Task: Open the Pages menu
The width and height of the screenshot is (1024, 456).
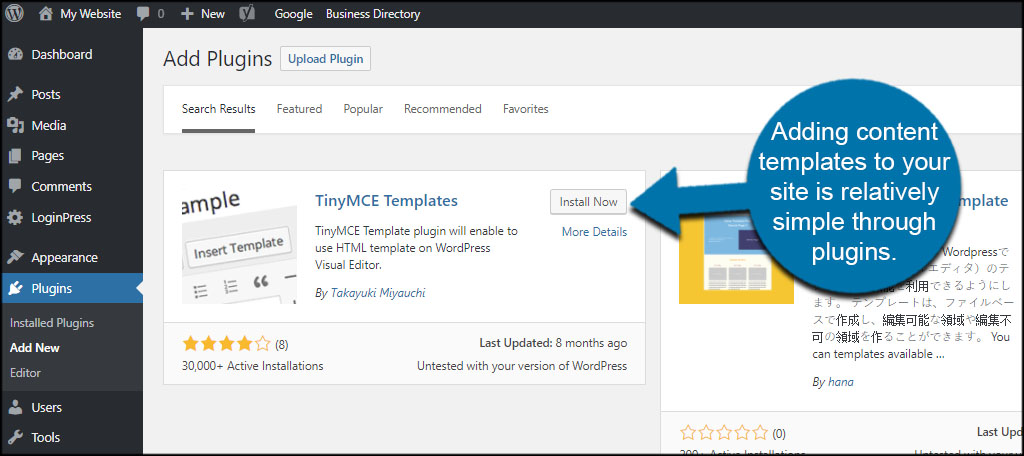Action: pos(48,156)
